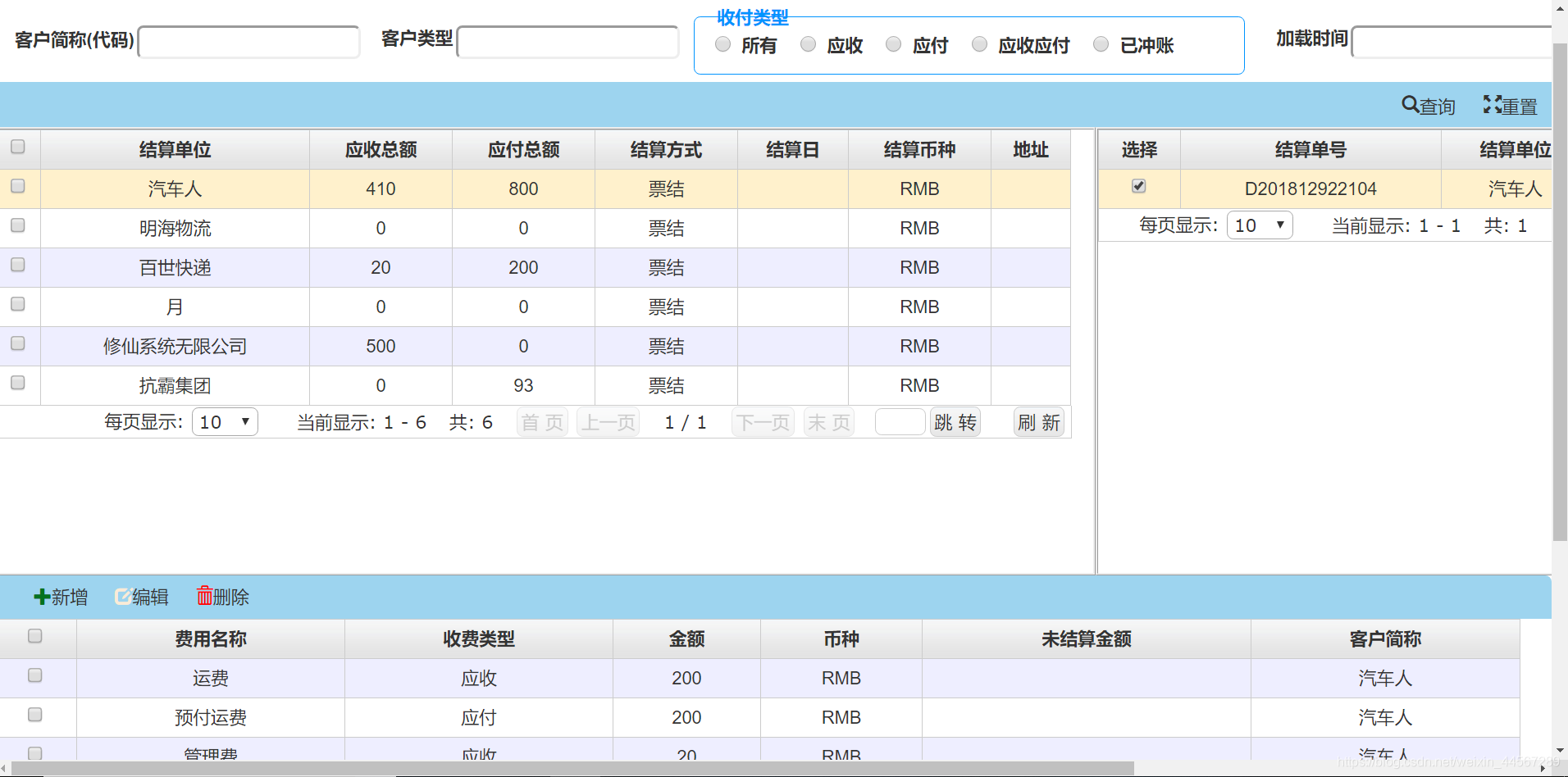Select the 应付 radio button
1568x777 pixels.
coord(893,44)
